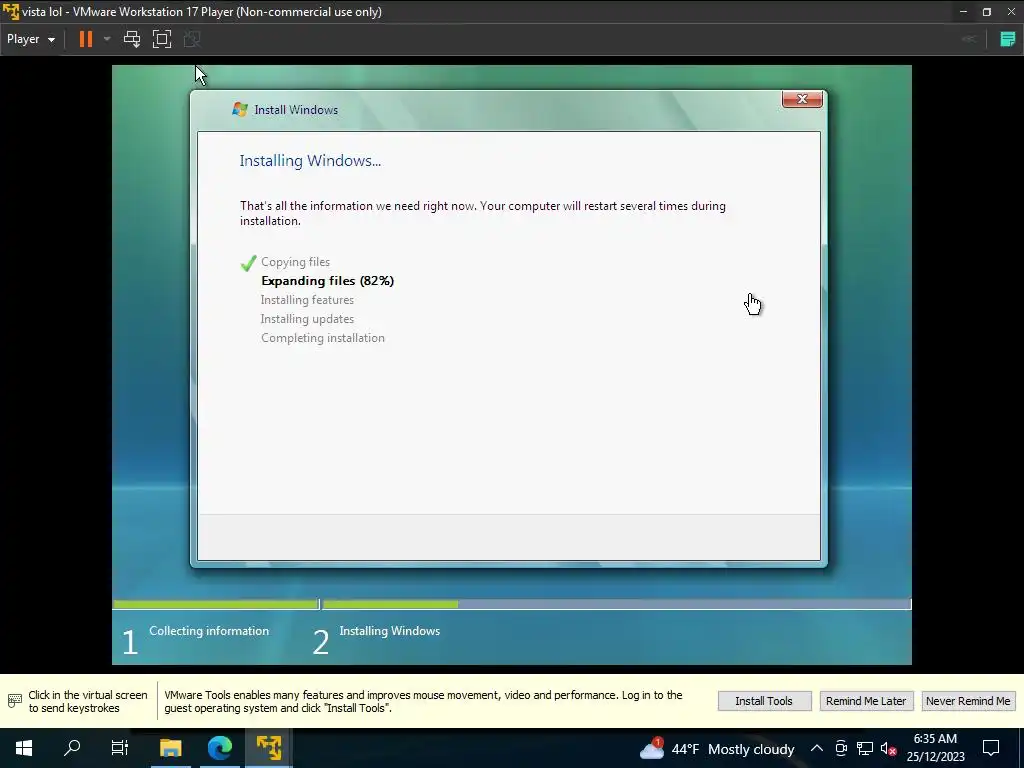Click the 'Installing Windows' stage 2 label
Screen dimensions: 1024x768
point(389,631)
